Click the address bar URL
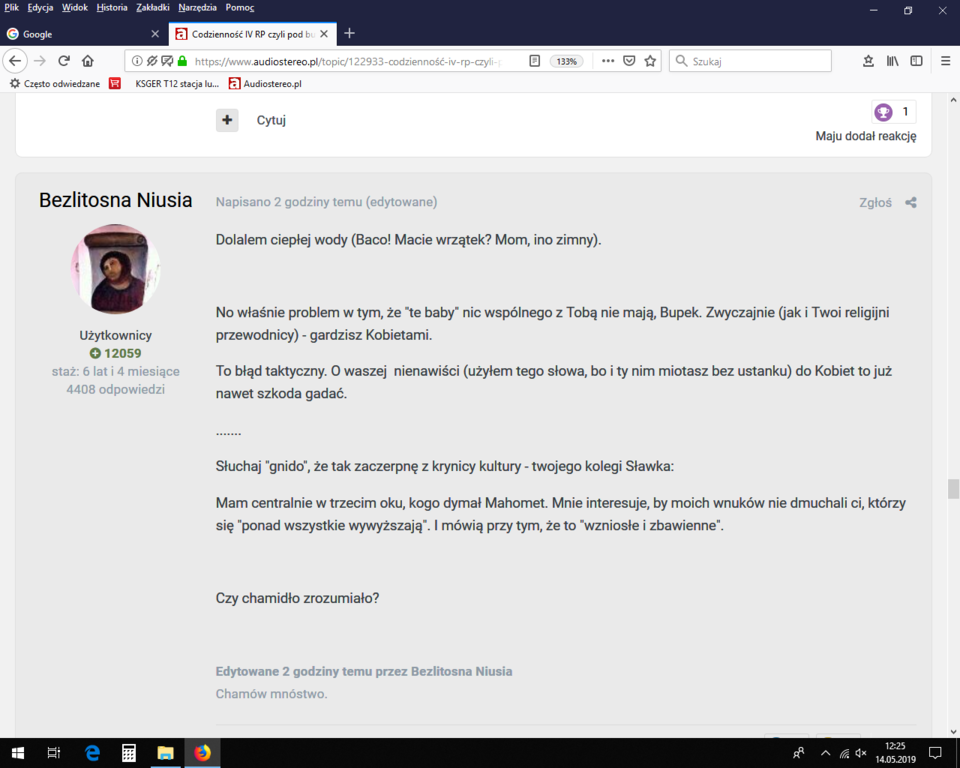The image size is (960, 768). tap(348, 61)
